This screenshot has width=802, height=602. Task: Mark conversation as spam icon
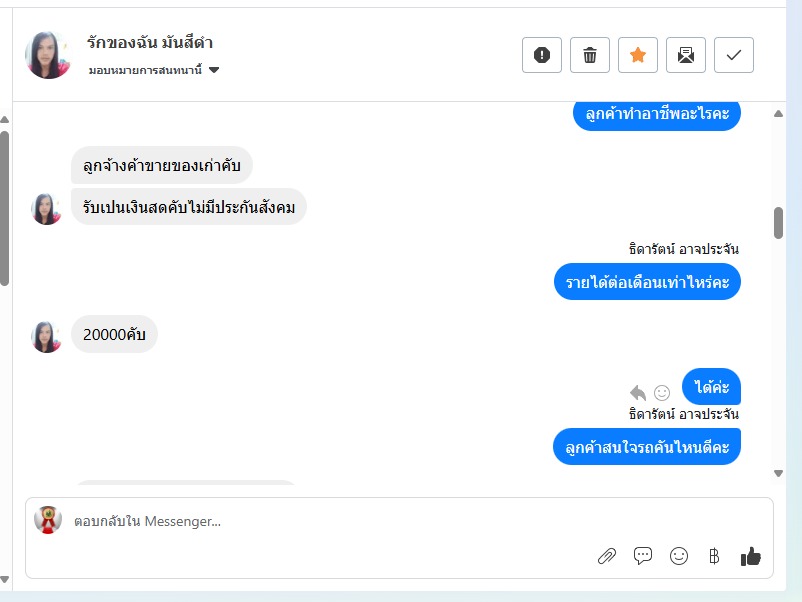pos(542,55)
